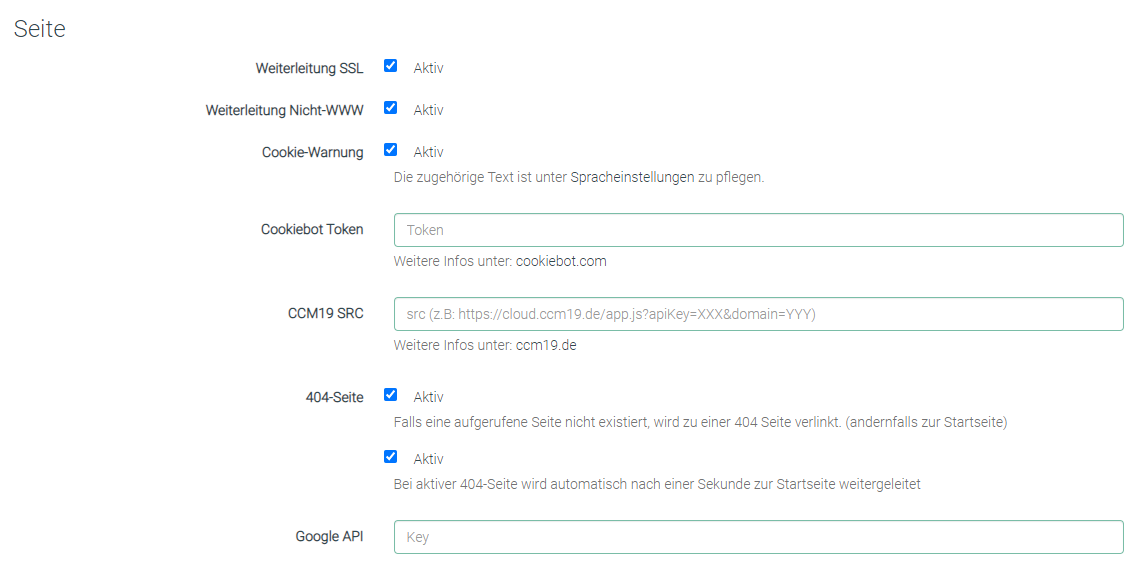Toggle the Weiterleitung Nicht-WWW checkbox

(x=391, y=108)
